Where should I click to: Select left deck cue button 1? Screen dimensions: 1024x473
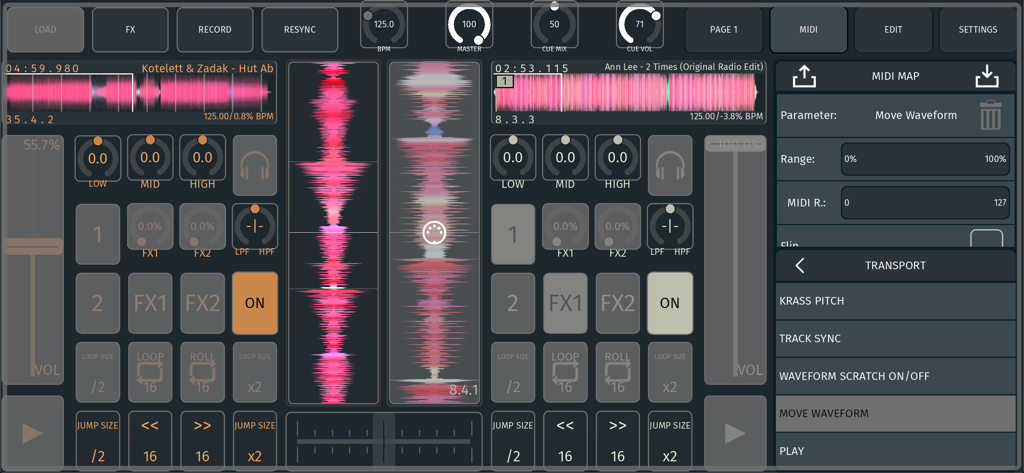pos(98,234)
